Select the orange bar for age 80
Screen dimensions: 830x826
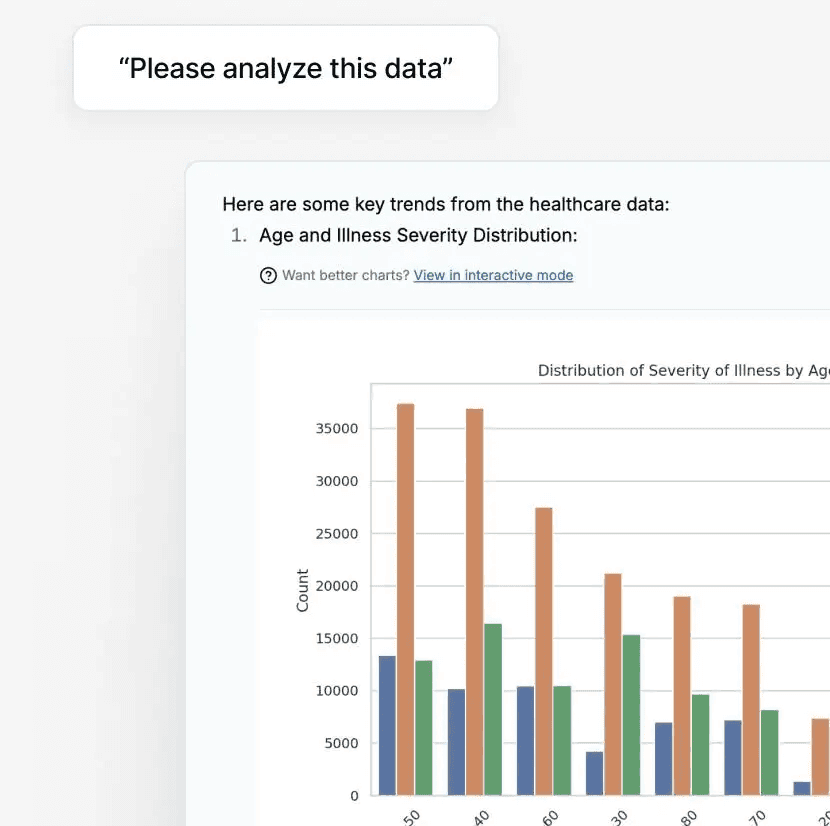682,696
